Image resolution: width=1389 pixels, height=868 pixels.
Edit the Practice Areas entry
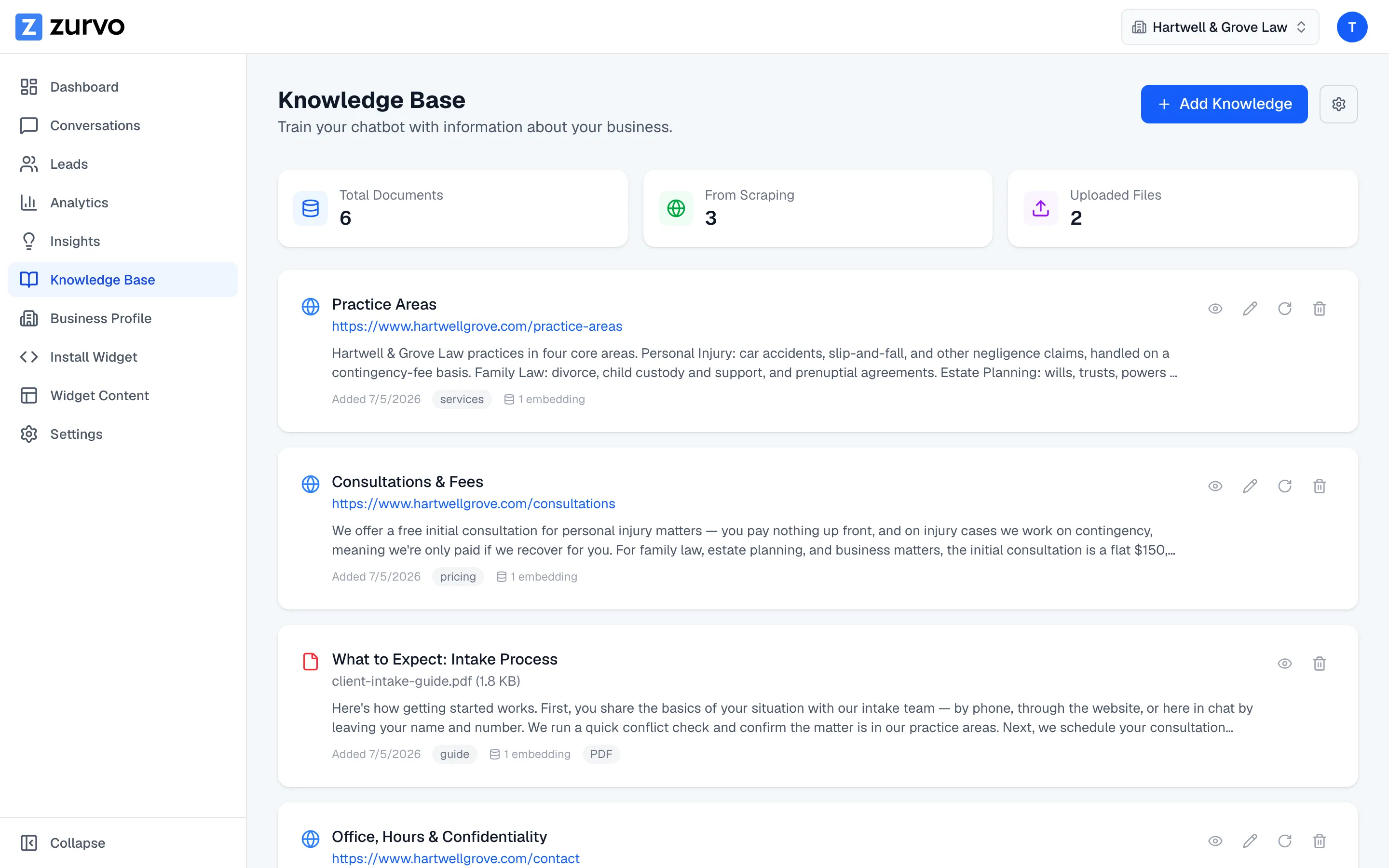click(1250, 309)
